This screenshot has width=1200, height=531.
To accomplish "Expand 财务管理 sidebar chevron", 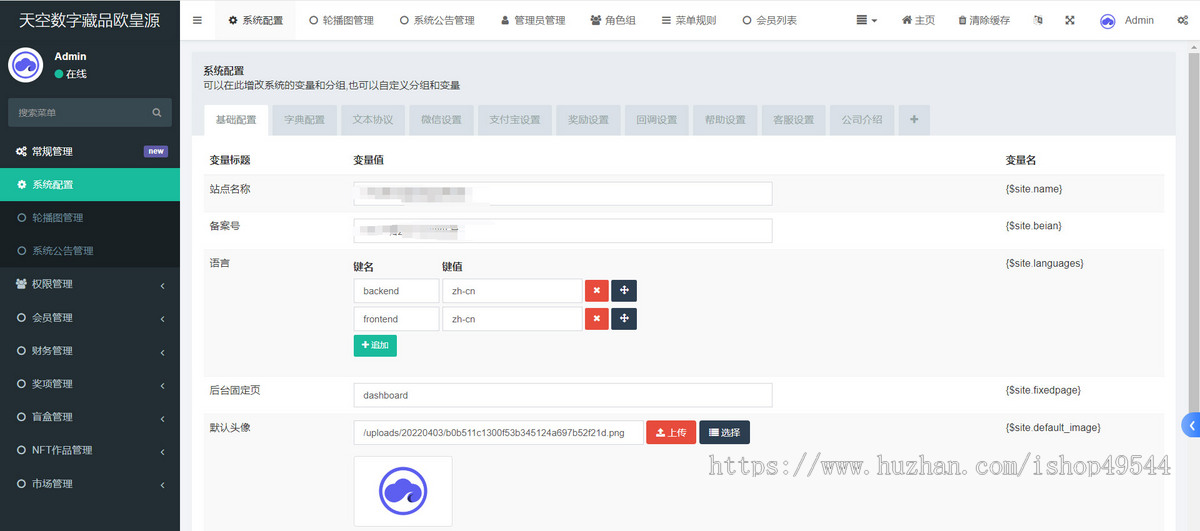I will pyautogui.click(x=162, y=351).
